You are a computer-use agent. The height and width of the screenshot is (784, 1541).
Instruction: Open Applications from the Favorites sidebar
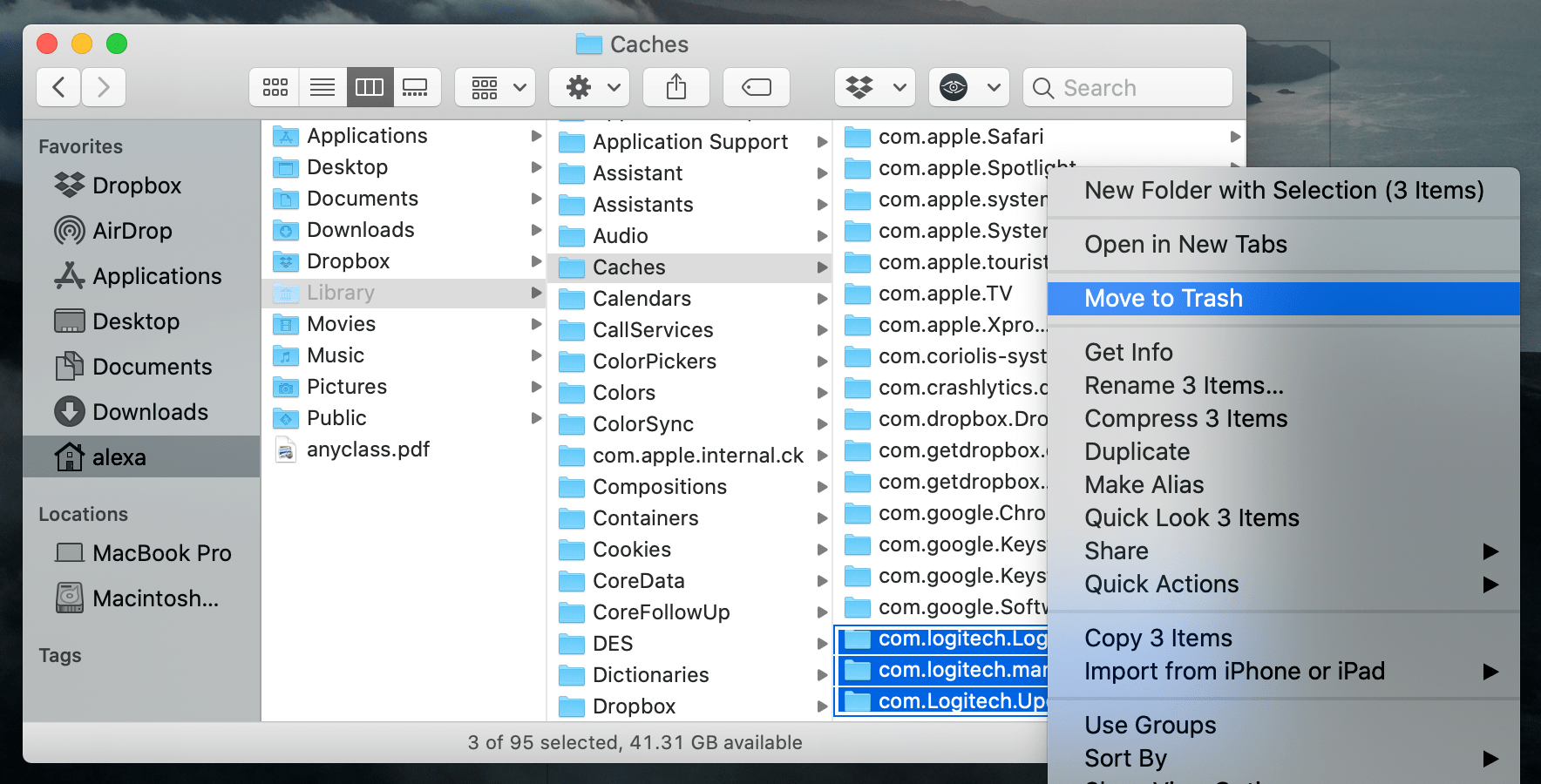click(157, 276)
